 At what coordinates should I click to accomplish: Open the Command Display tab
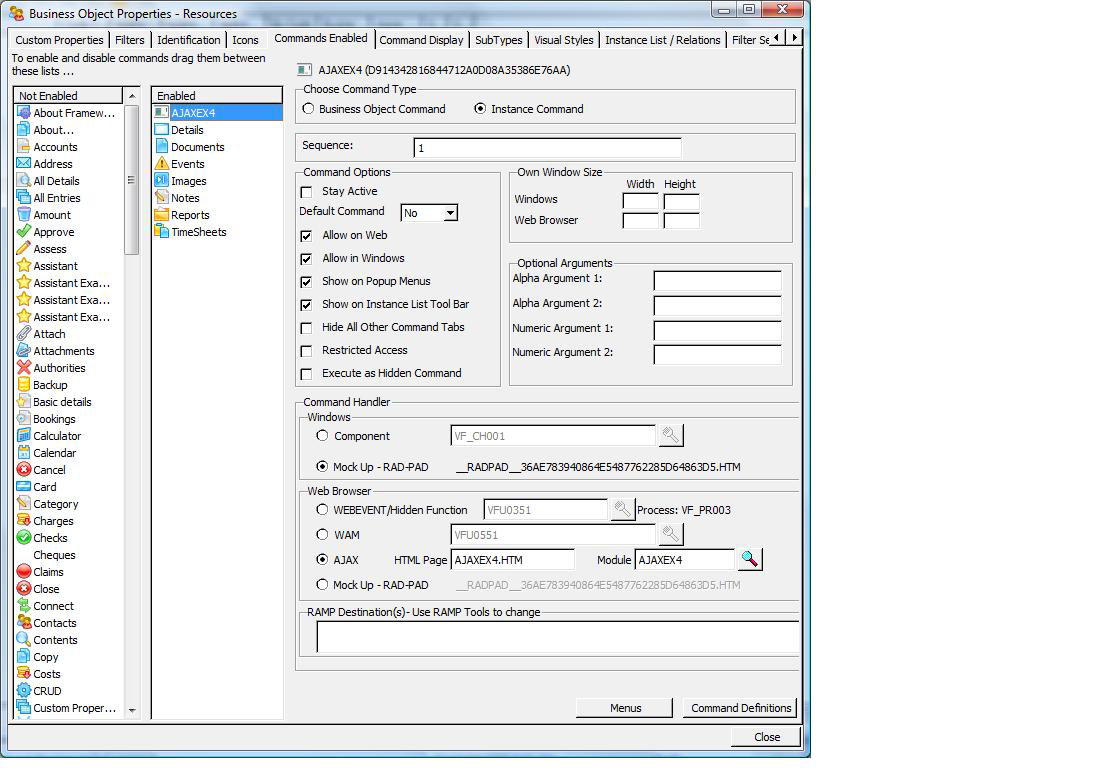tap(421, 40)
